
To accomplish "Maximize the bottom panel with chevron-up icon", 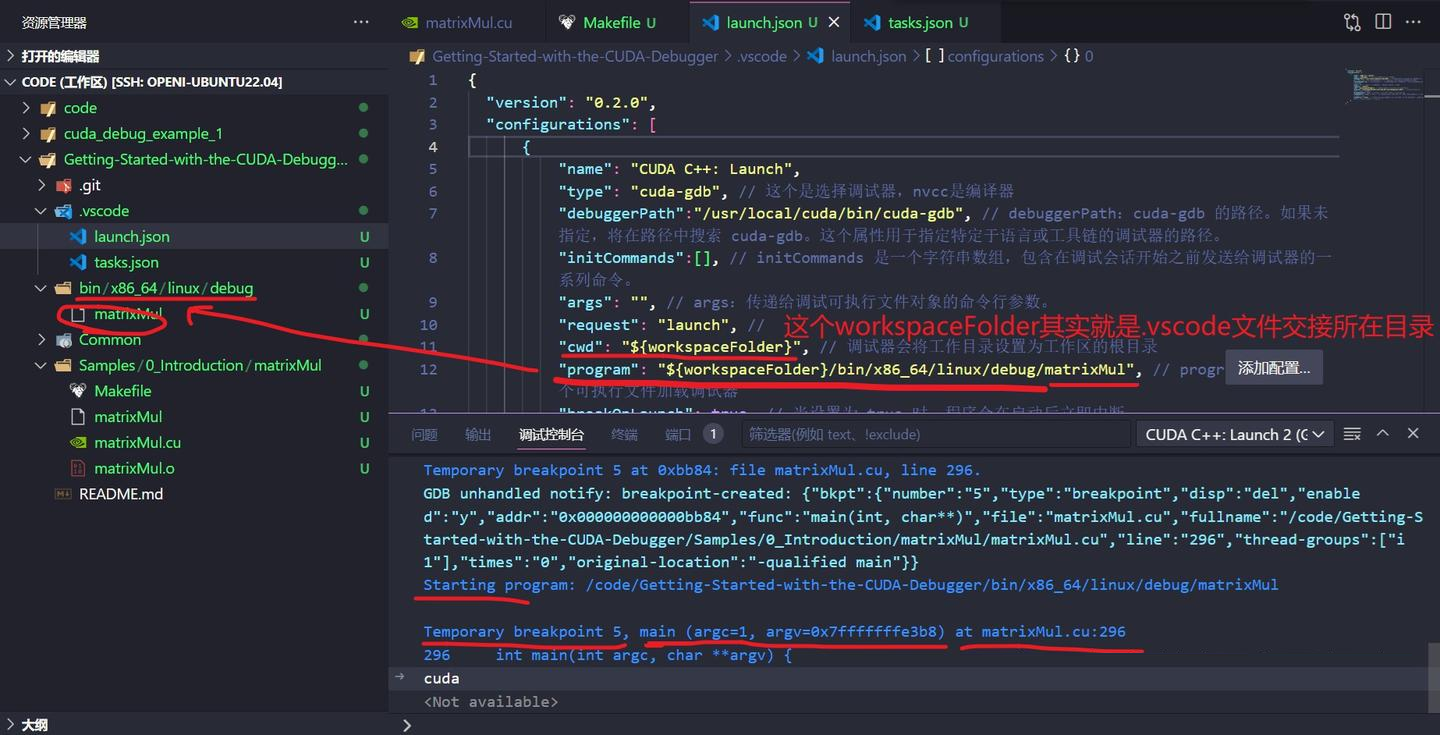I will coord(1383,433).
